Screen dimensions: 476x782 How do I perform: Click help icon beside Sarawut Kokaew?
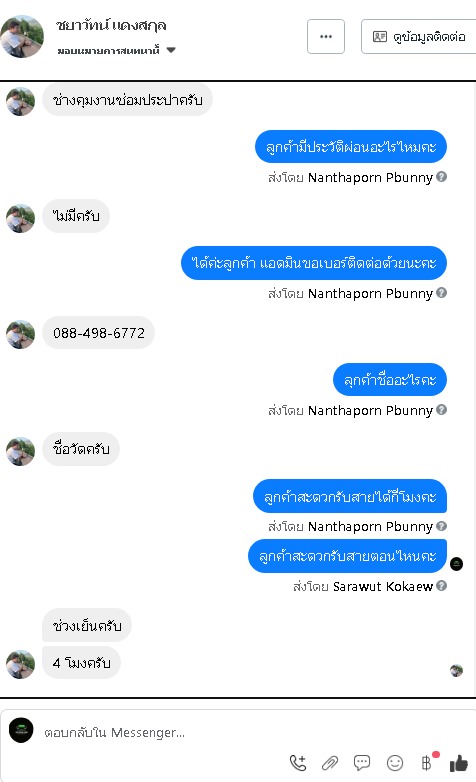click(442, 586)
